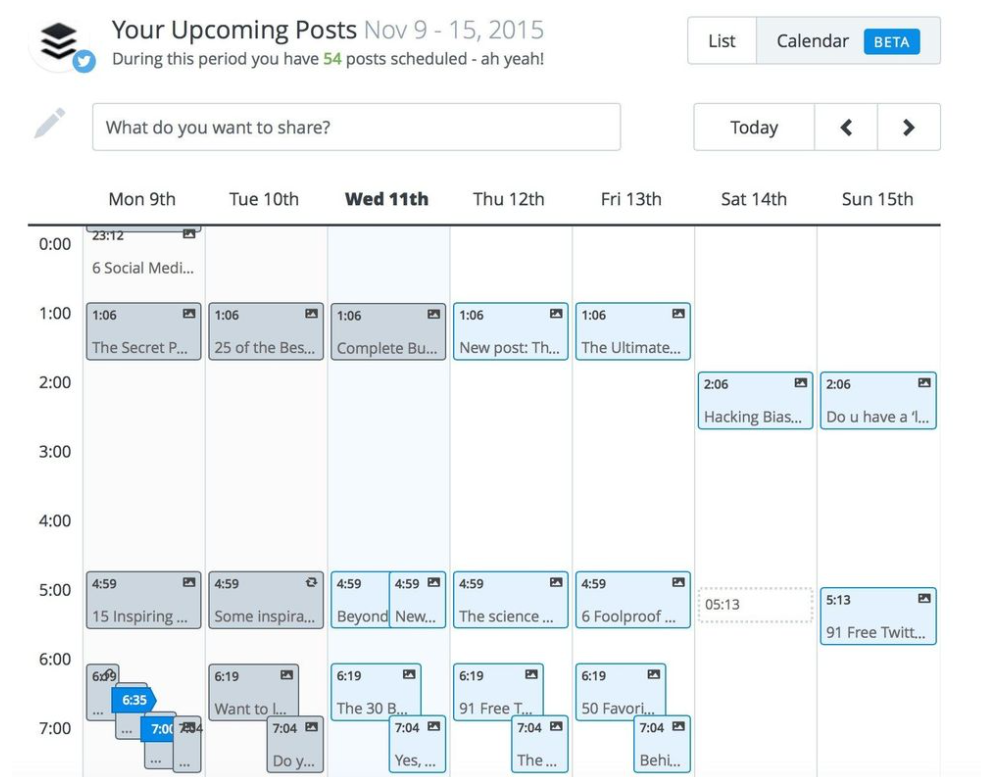This screenshot has width=981, height=777.
Task: Switch to the Calendar view tab
Action: point(848,41)
